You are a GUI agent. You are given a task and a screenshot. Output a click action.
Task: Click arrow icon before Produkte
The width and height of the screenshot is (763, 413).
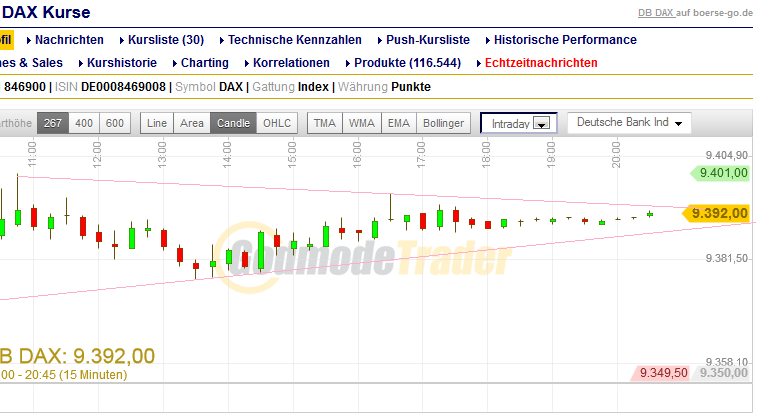(x=348, y=64)
